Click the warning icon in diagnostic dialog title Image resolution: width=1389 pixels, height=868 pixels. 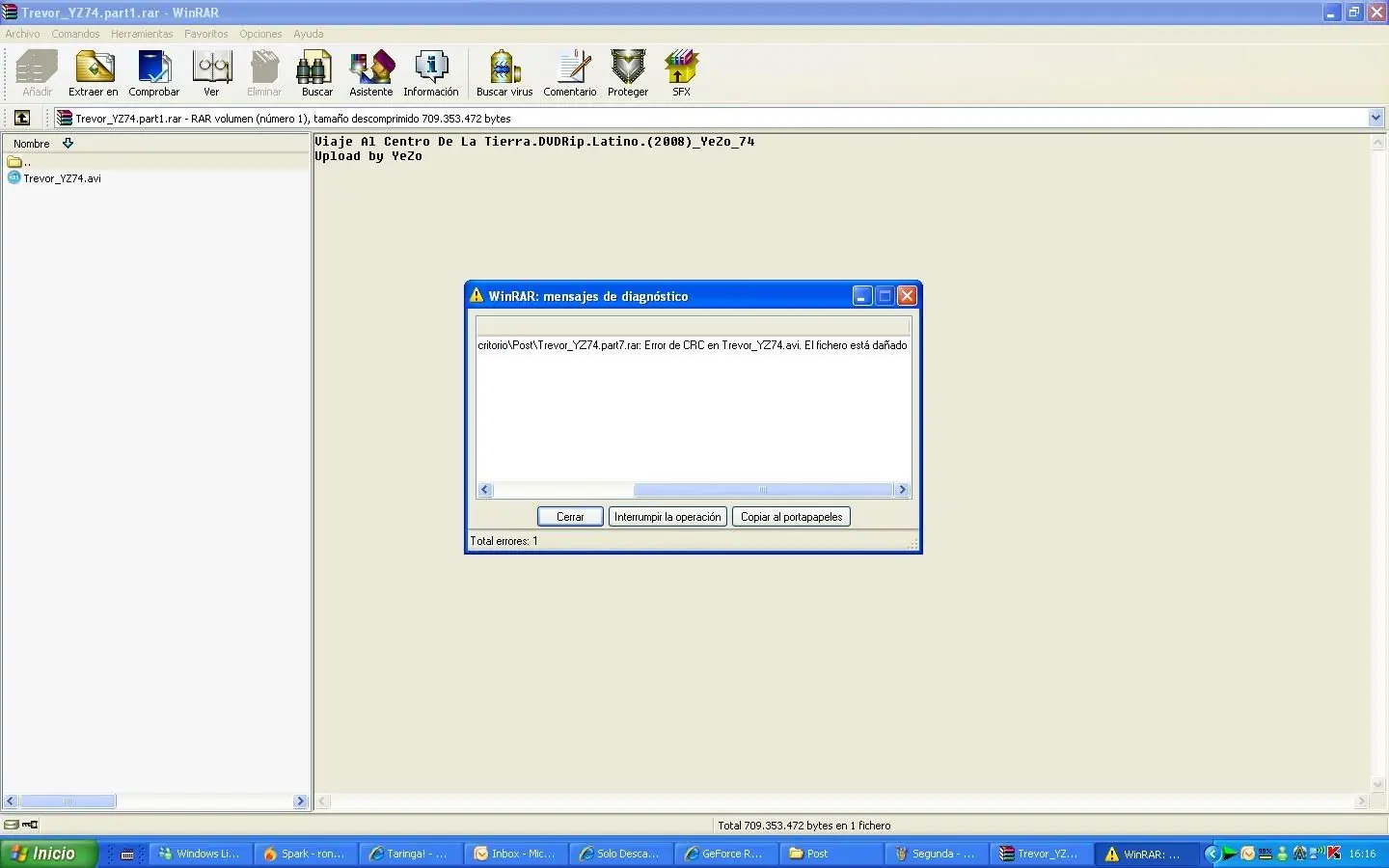[x=477, y=295]
